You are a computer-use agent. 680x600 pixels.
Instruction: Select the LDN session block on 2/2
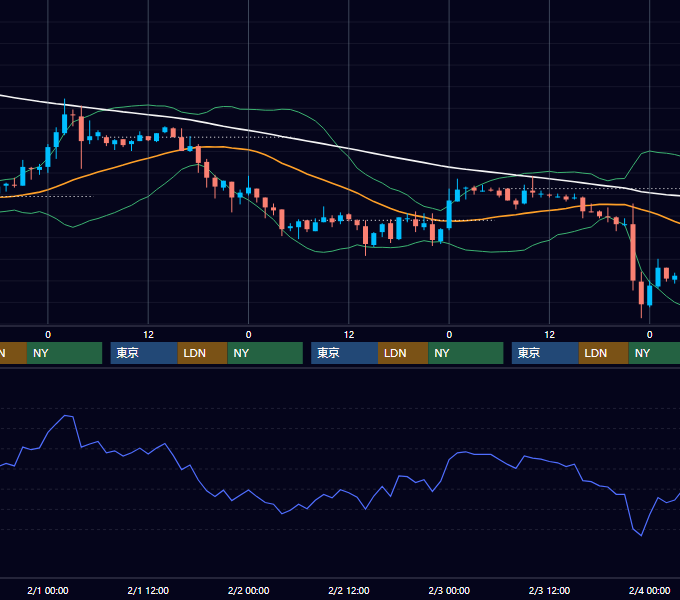click(x=403, y=353)
